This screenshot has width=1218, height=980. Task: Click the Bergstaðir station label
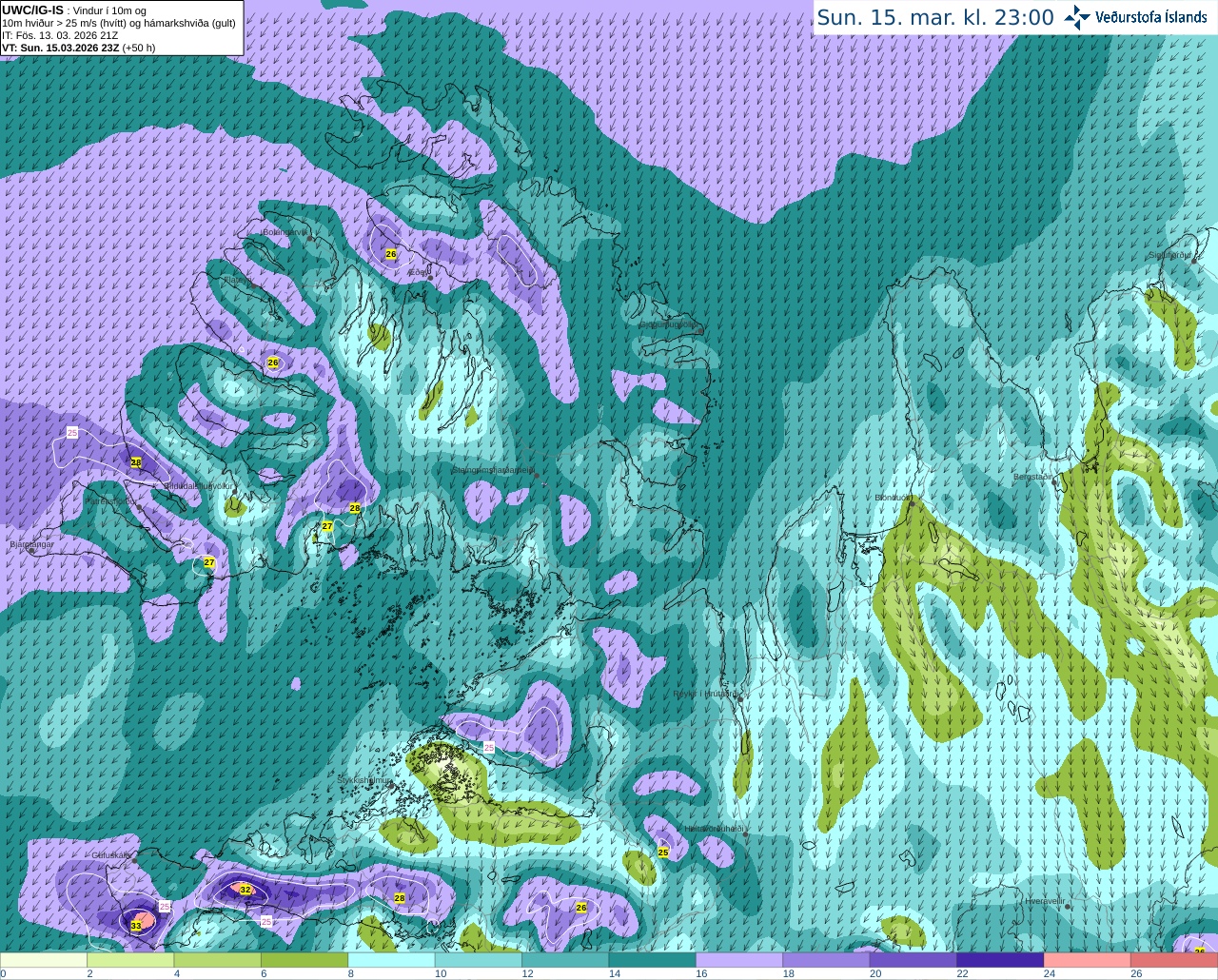pos(1032,476)
